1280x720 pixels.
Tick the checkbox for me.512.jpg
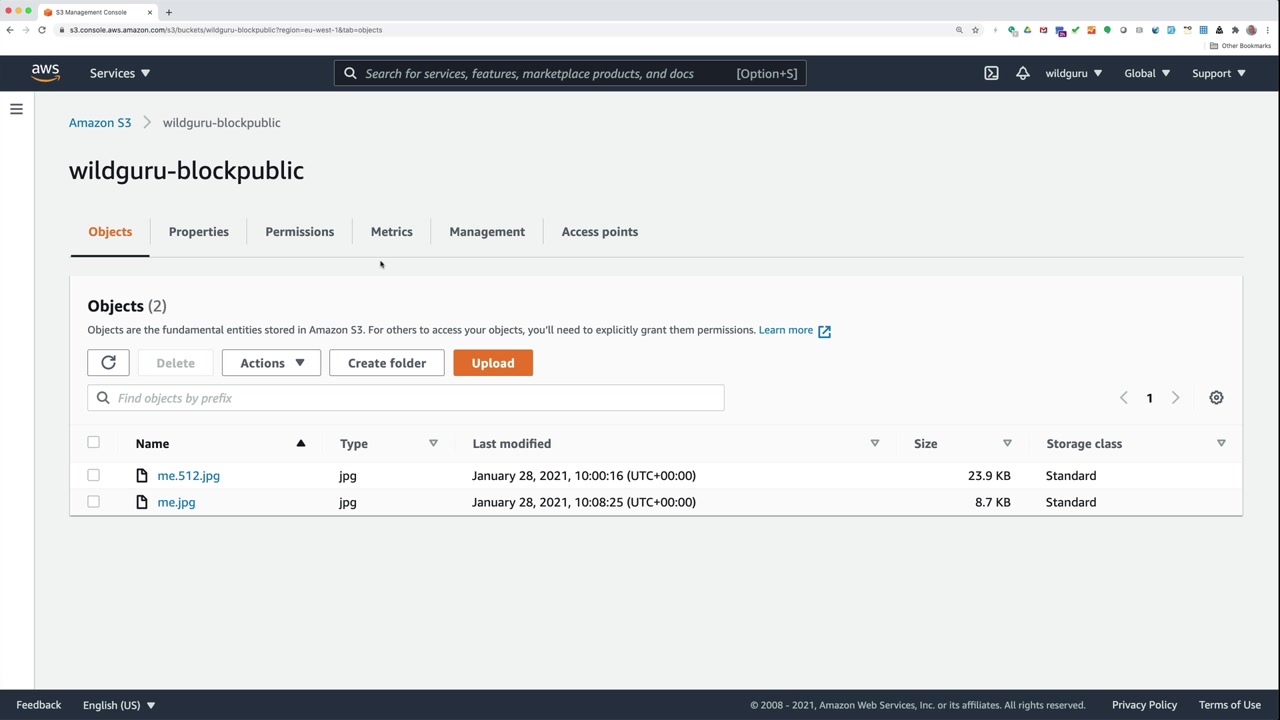coord(93,475)
